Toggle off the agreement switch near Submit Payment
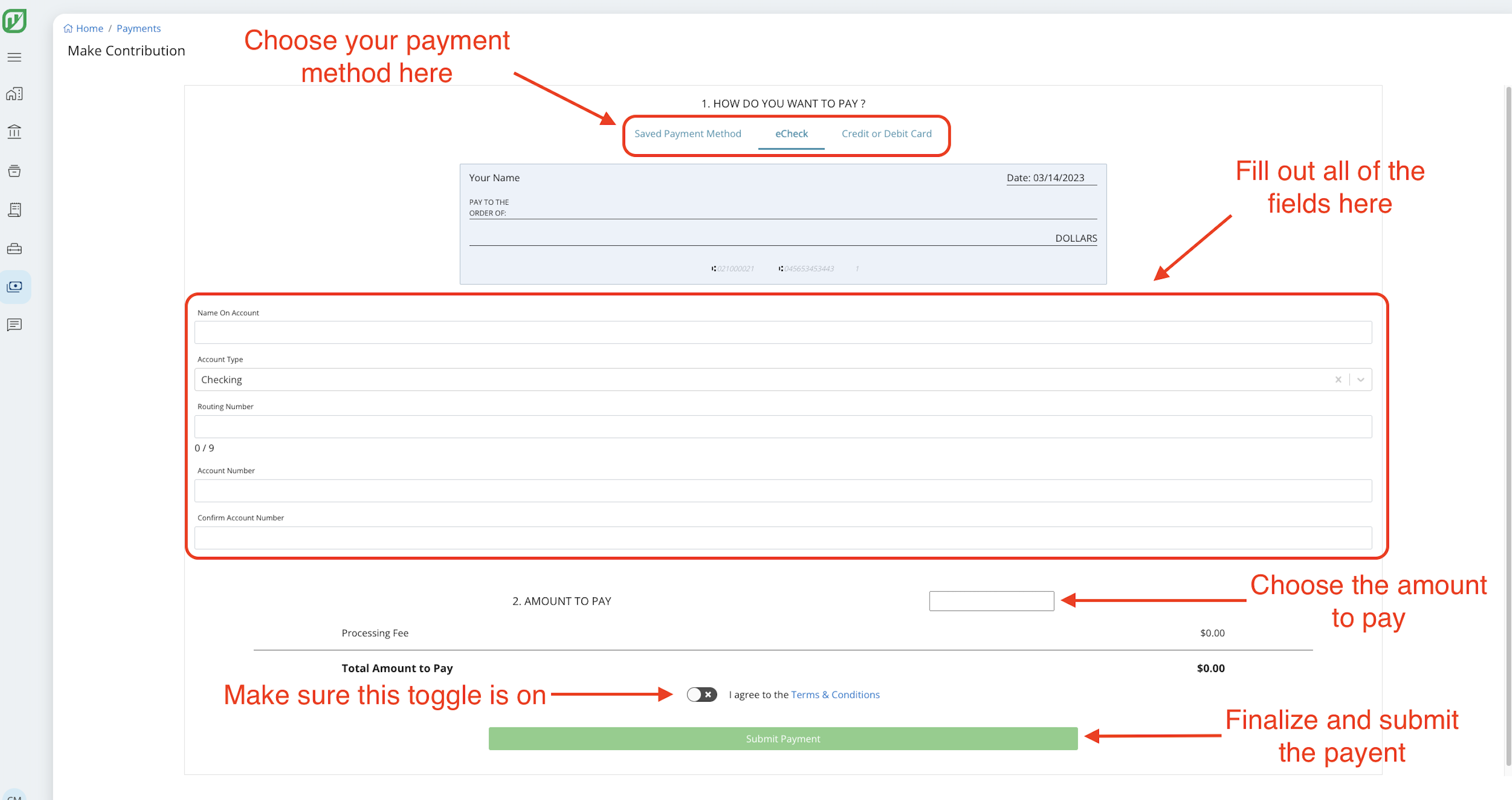Screen dimensions: 1512x800 pyautogui.click(x=701, y=694)
